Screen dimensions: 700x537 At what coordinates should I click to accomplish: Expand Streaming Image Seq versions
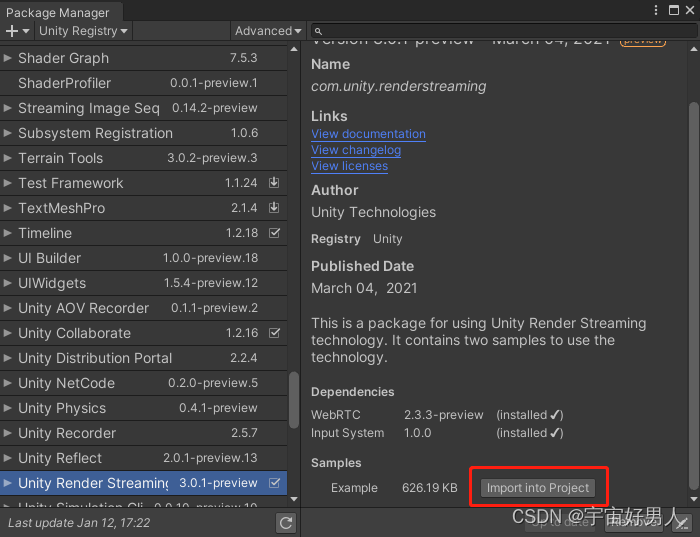(7, 108)
